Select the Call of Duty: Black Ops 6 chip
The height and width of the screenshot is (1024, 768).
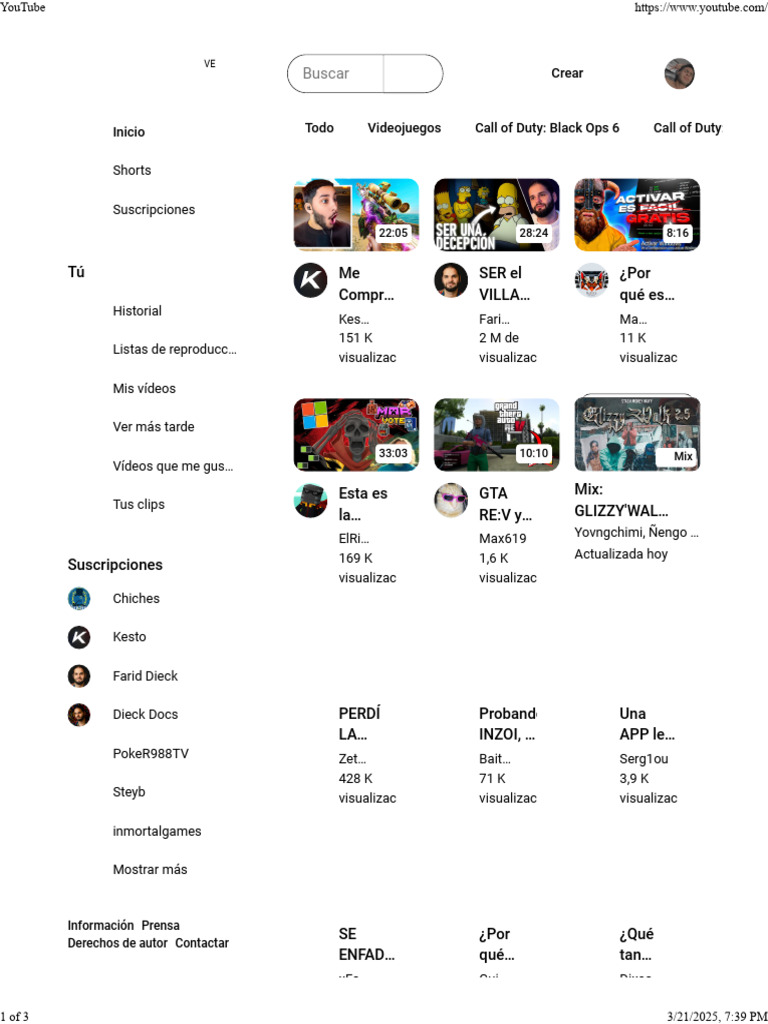click(547, 128)
